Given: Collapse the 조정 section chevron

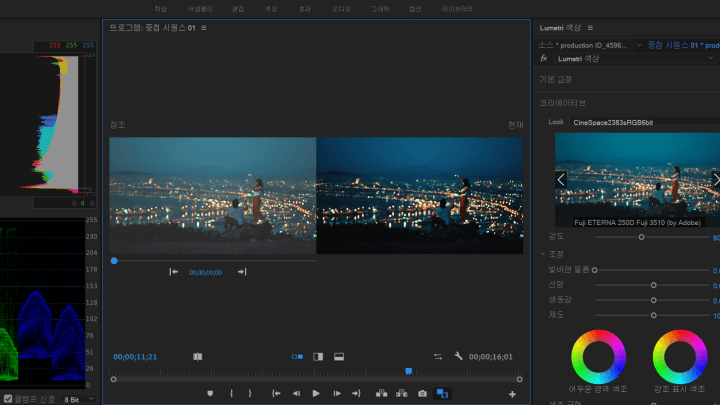Looking at the screenshot, I should click(x=543, y=254).
